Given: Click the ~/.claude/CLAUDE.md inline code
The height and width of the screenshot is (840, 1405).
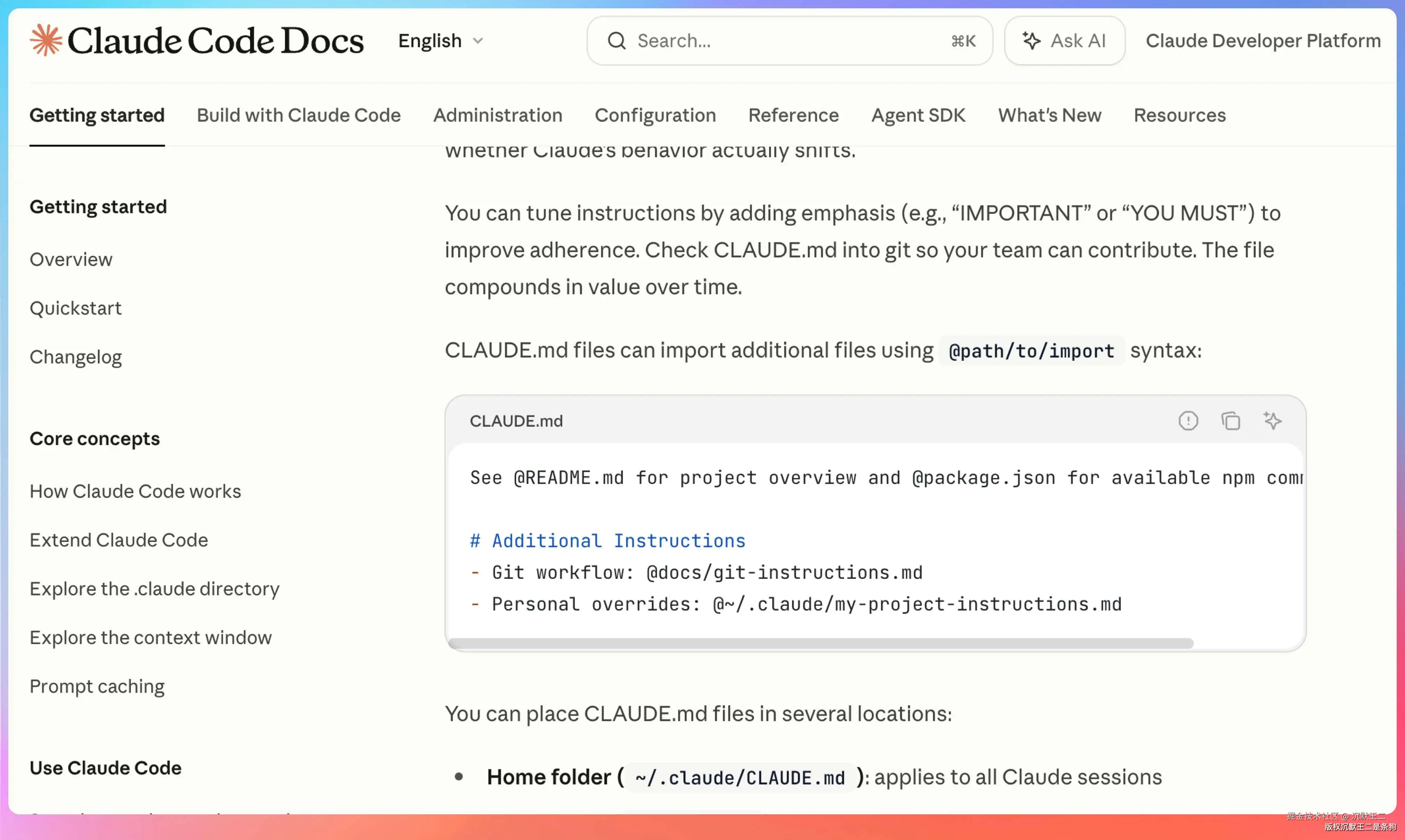Looking at the screenshot, I should click(740, 778).
